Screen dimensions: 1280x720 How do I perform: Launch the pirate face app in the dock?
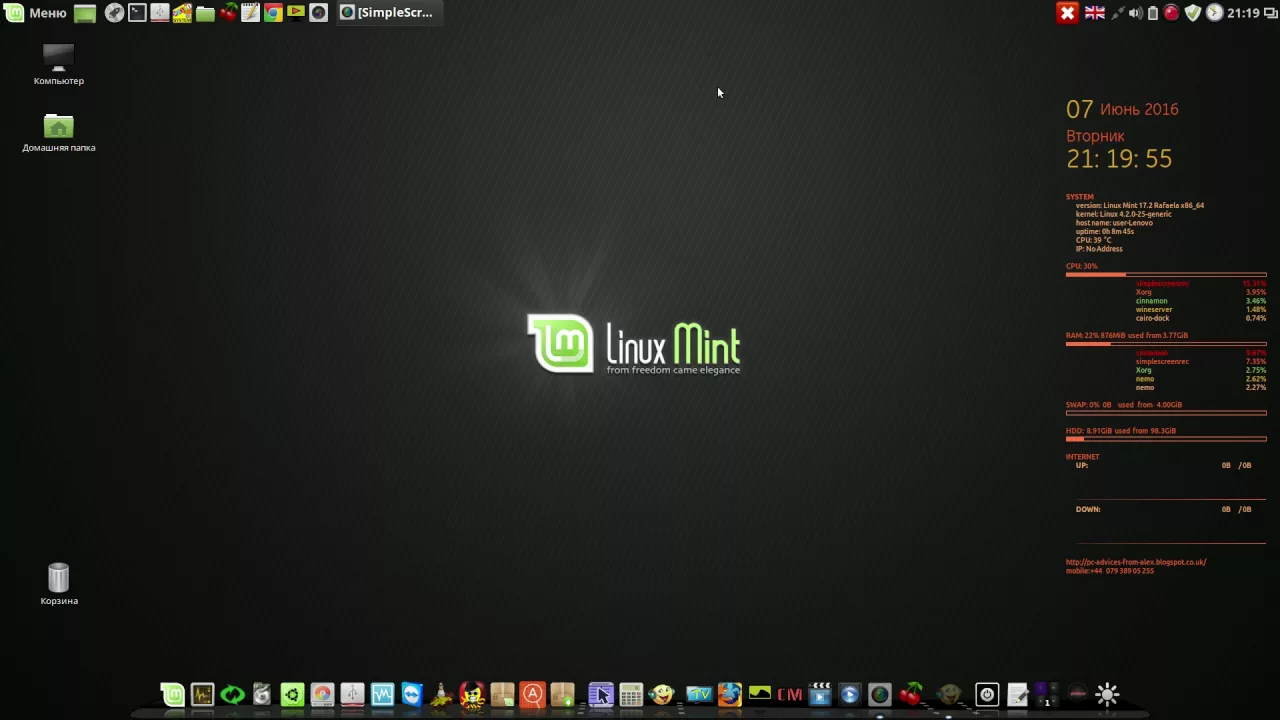pos(472,694)
